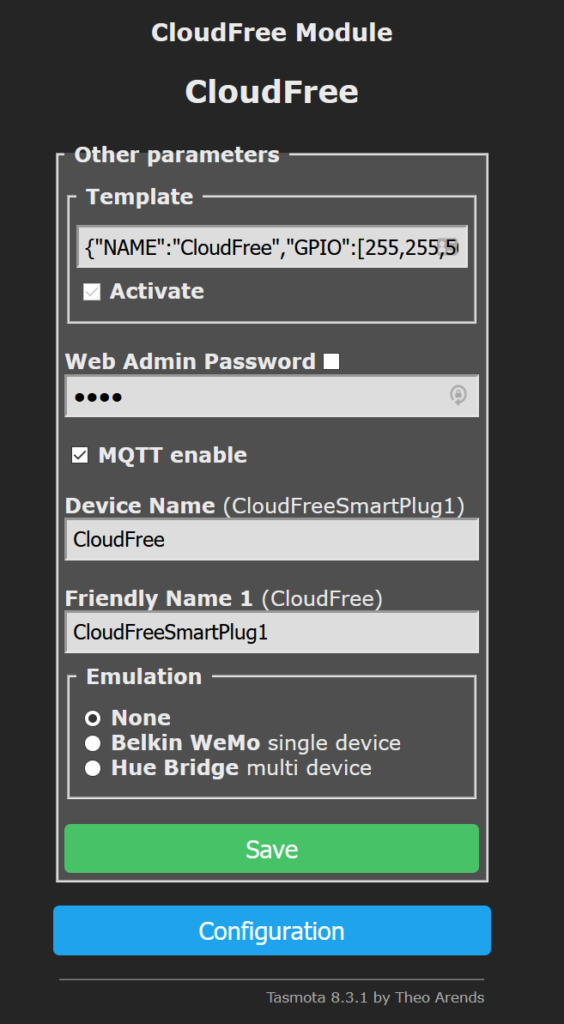Viewport: 564px width, 1024px height.
Task: Click the small key icon inside Template field
Action: coord(446,247)
